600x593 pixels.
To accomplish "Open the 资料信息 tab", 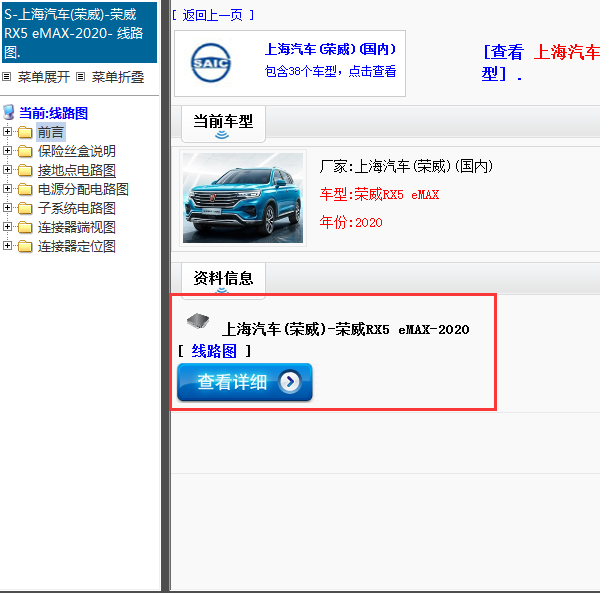I will pyautogui.click(x=223, y=279).
